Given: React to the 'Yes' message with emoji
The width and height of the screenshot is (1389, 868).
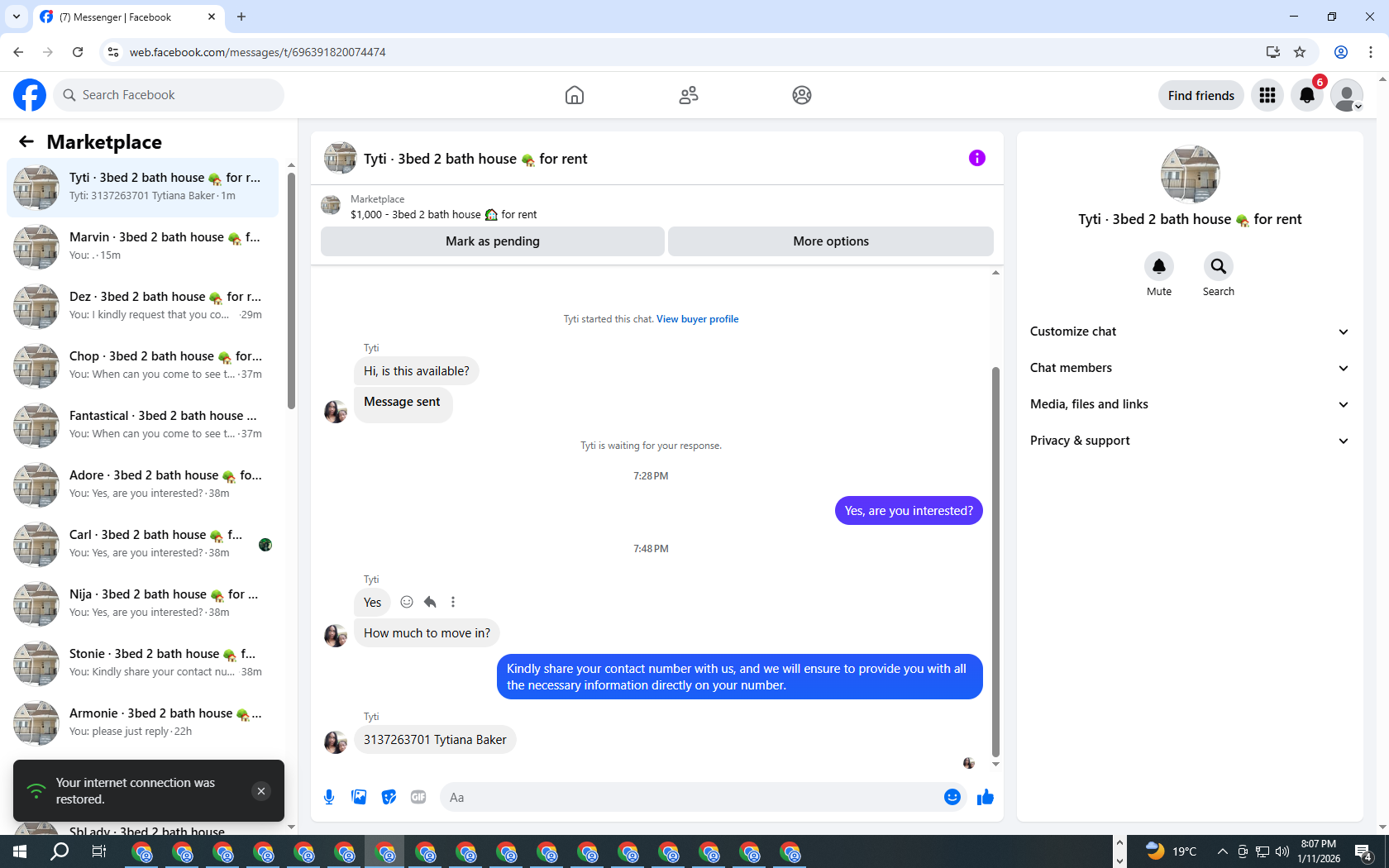Looking at the screenshot, I should 407,602.
